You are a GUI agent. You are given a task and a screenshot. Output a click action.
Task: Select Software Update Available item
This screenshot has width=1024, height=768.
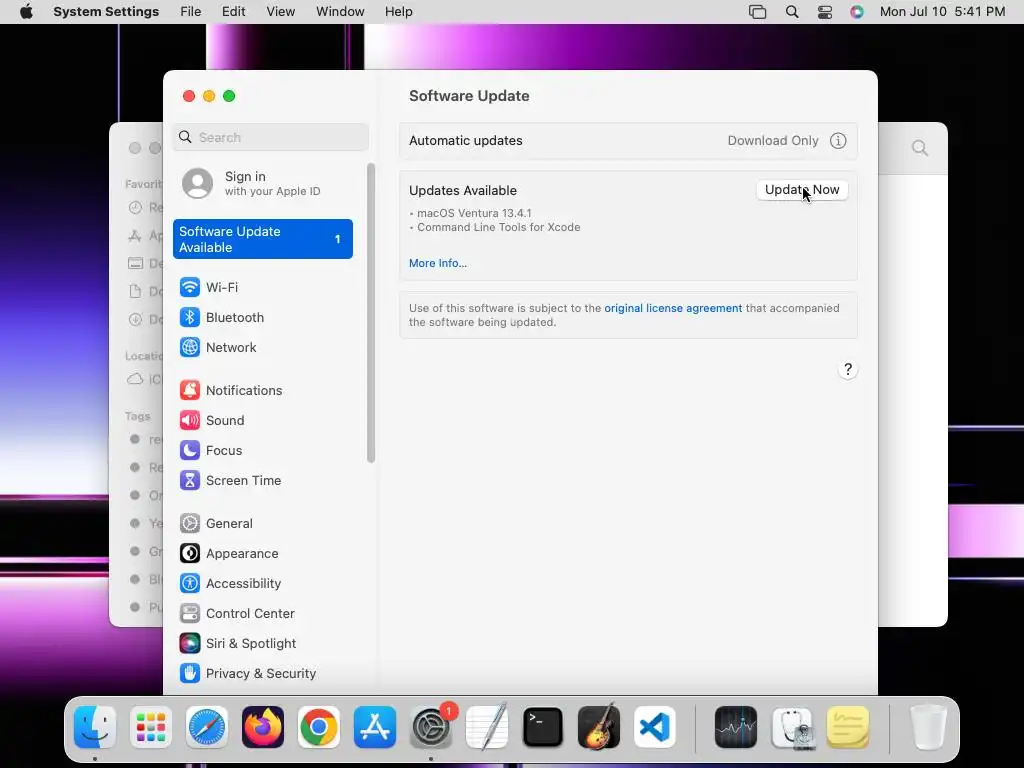263,239
